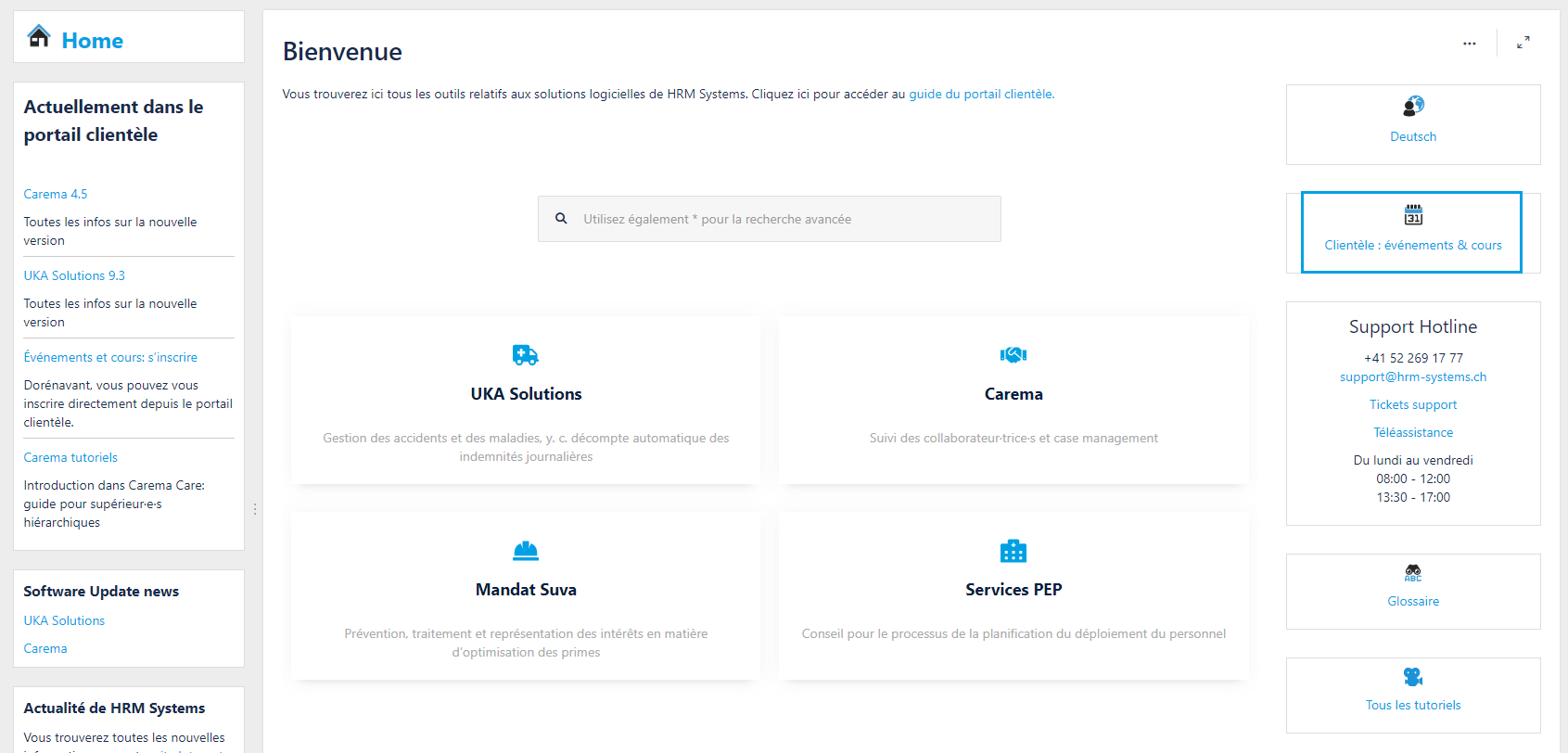Open UKA Solutions software update link
Image resolution: width=1568 pixels, height=753 pixels.
click(64, 620)
